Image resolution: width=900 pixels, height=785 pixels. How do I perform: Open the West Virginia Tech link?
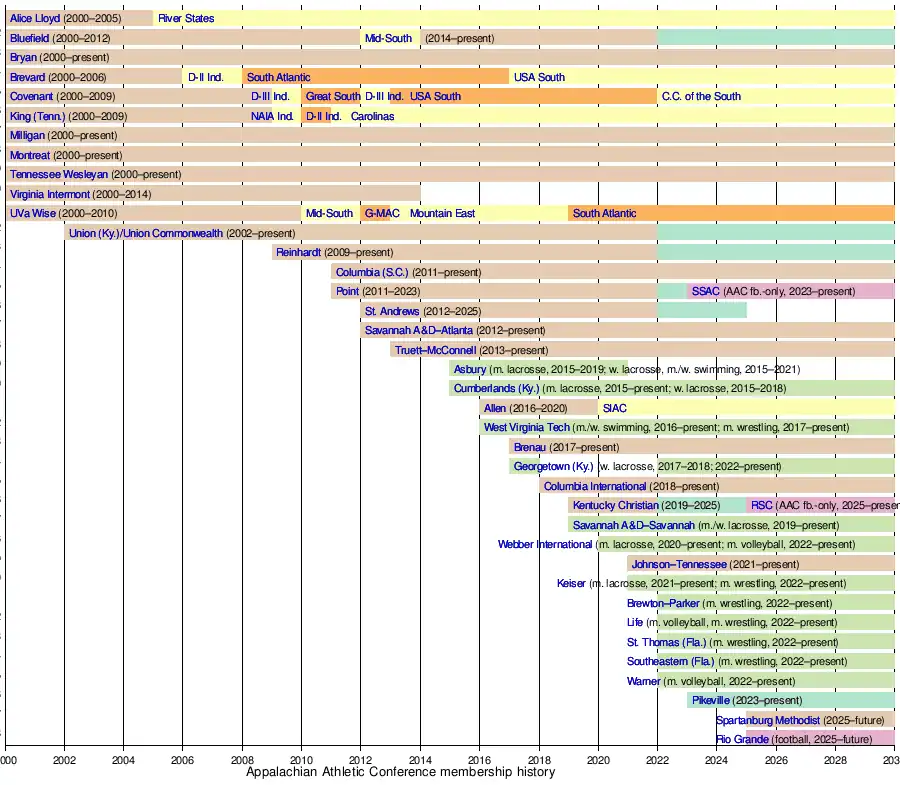coord(526,428)
